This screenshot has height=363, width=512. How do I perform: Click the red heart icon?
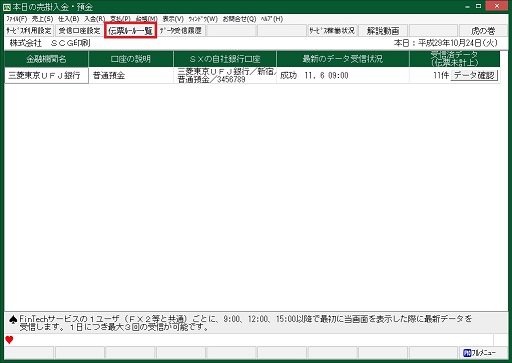click(x=9, y=340)
